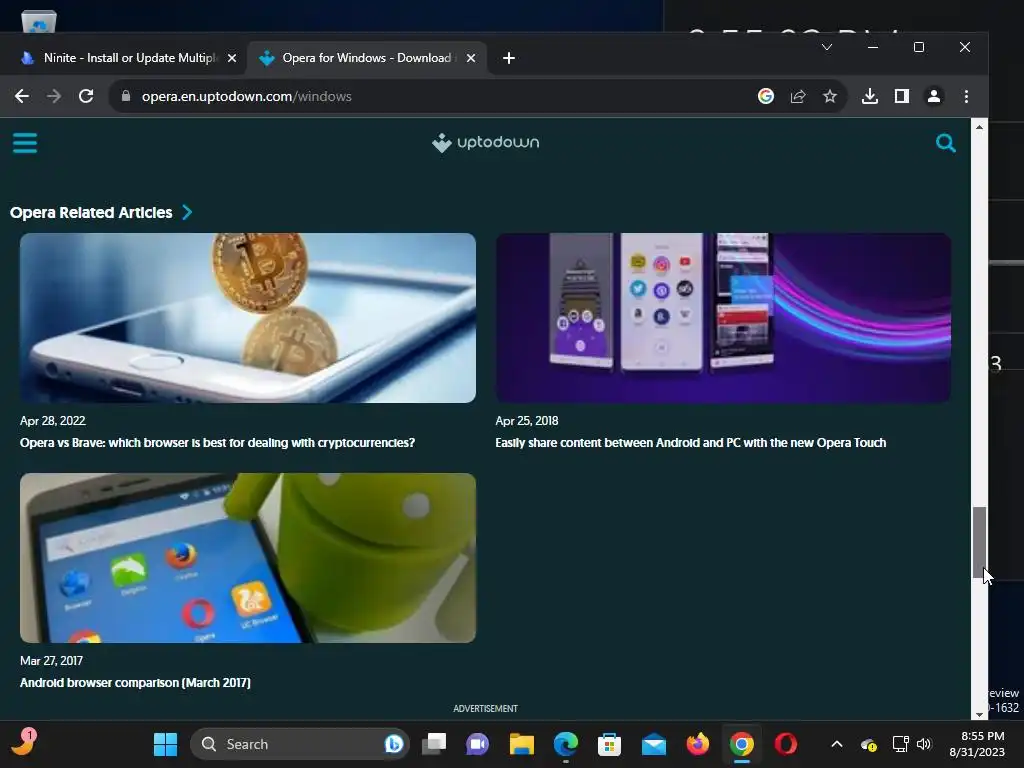The width and height of the screenshot is (1024, 768).
Task: Open Bing Chat from the search box icon
Action: (394, 744)
